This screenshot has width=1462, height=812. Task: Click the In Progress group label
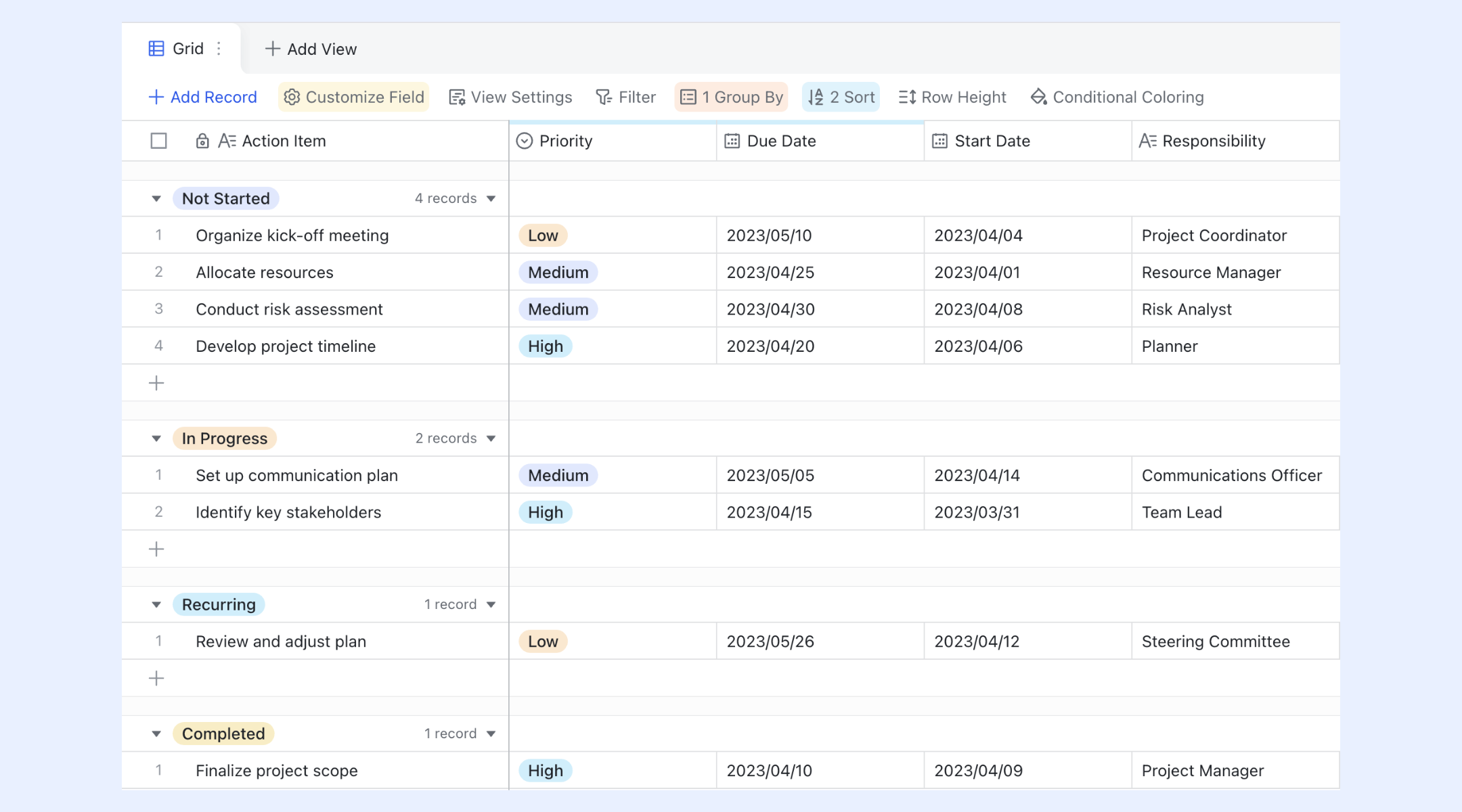point(225,438)
